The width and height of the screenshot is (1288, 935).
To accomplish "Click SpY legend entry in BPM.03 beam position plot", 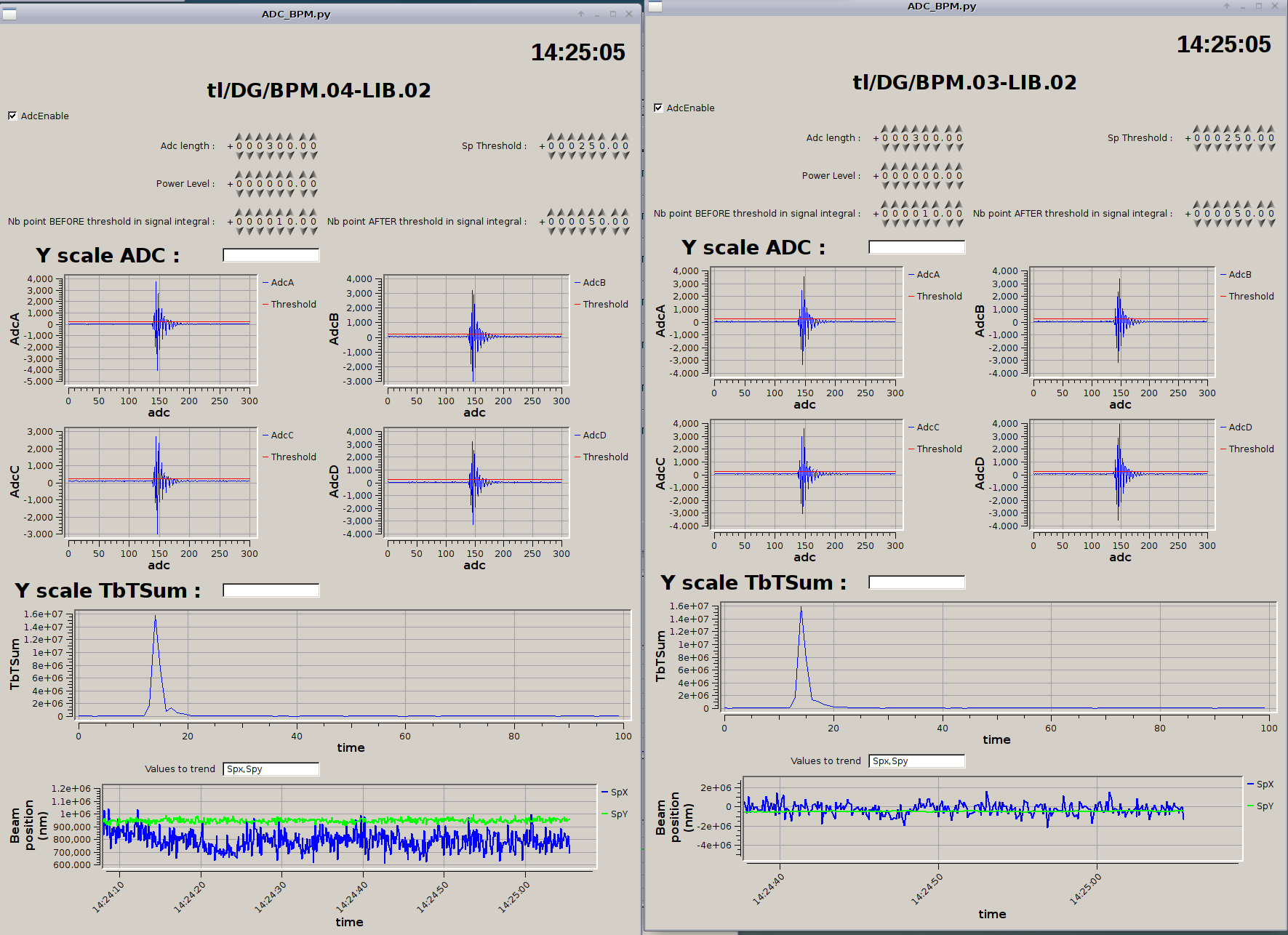I will [x=1264, y=806].
